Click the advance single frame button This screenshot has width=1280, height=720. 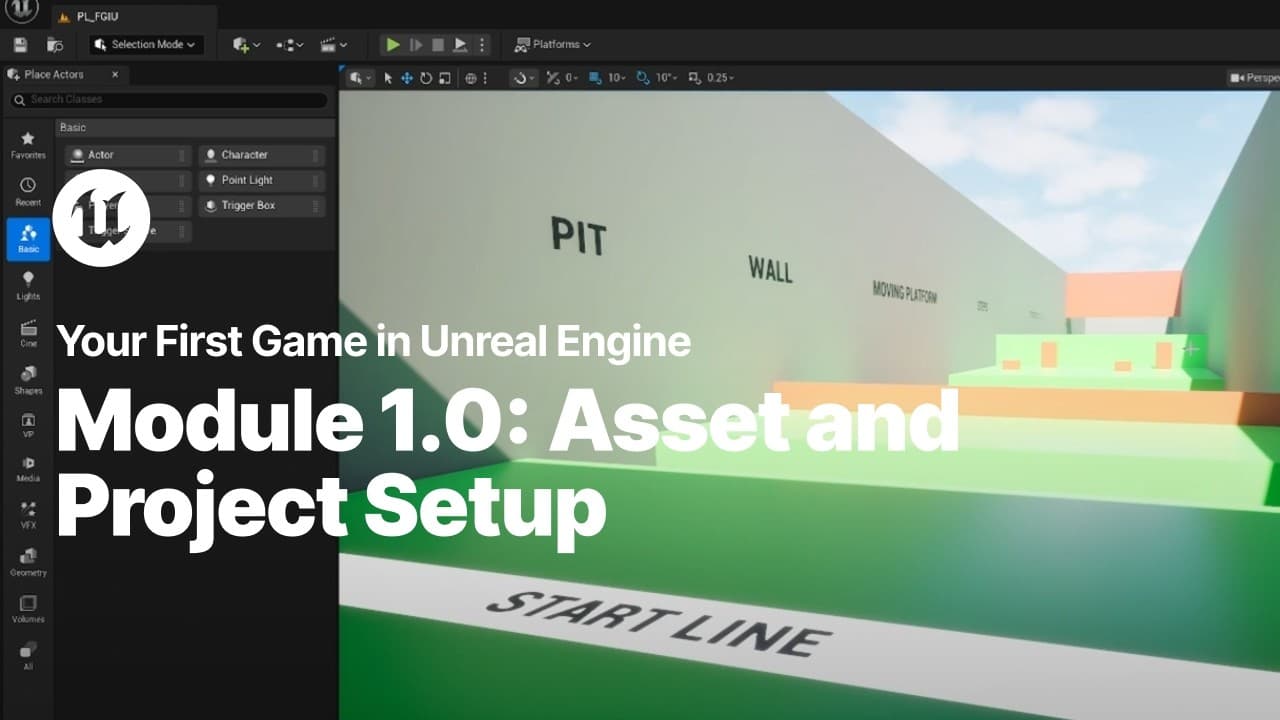click(416, 45)
